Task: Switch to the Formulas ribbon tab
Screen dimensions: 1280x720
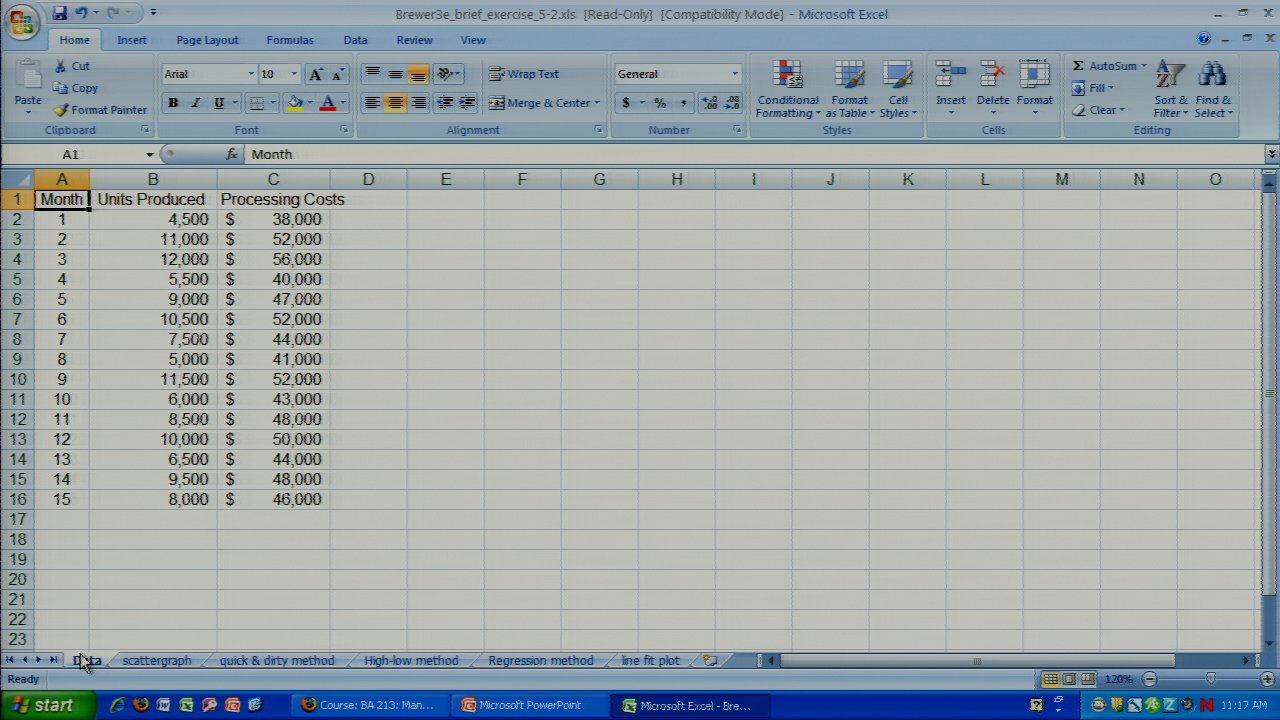Action: pyautogui.click(x=289, y=40)
